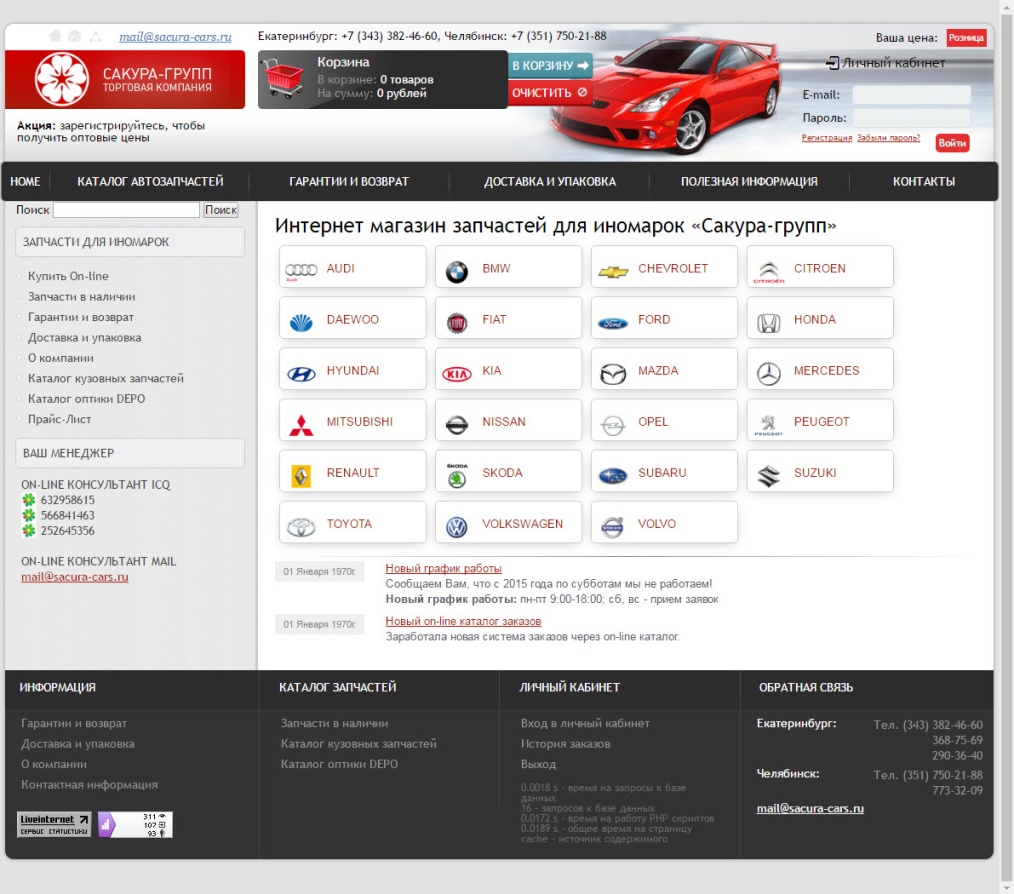Click the Daewoo logo icon
This screenshot has width=1014, height=894.
(x=301, y=322)
